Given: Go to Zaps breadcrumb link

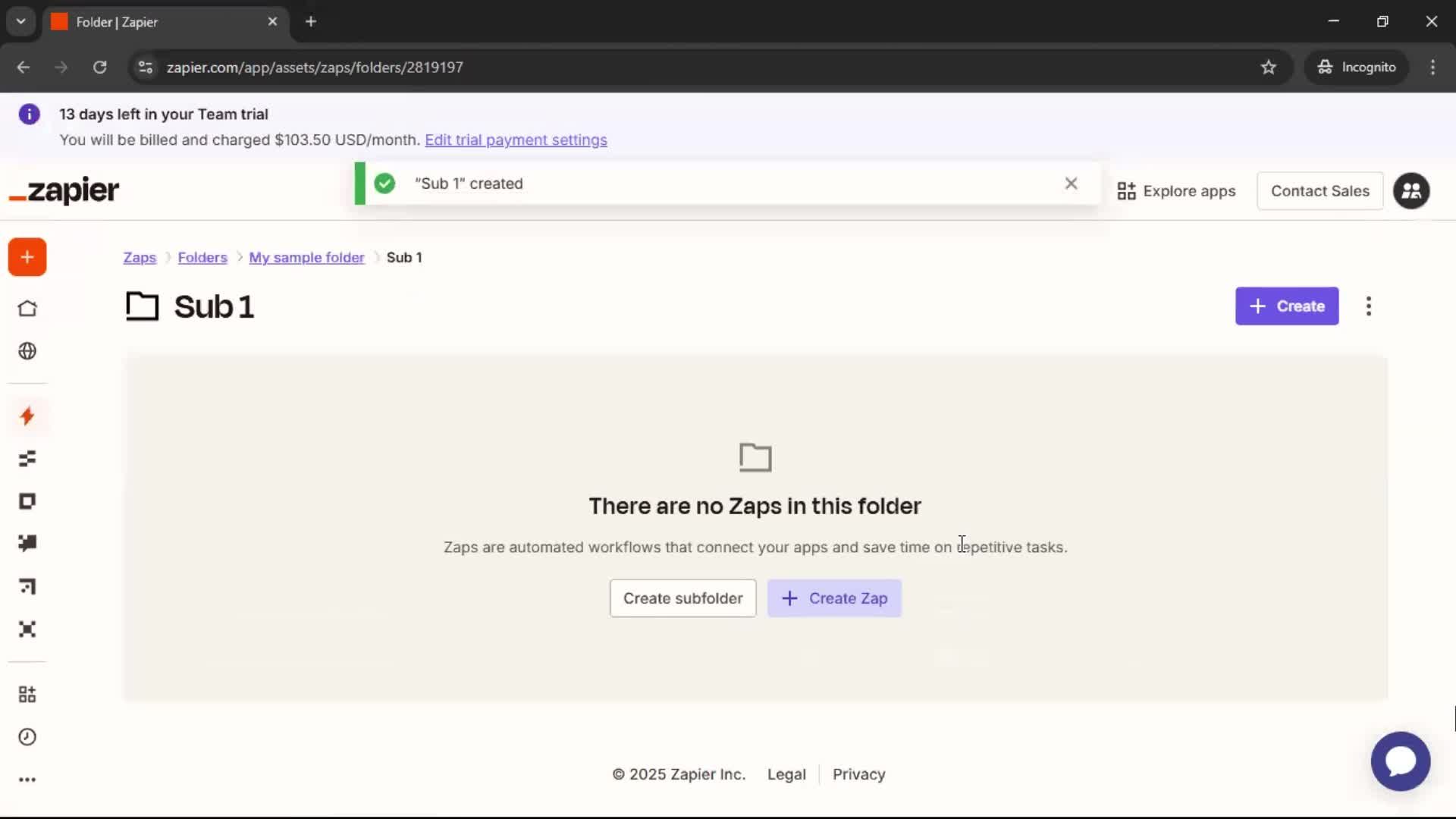Looking at the screenshot, I should [x=140, y=258].
